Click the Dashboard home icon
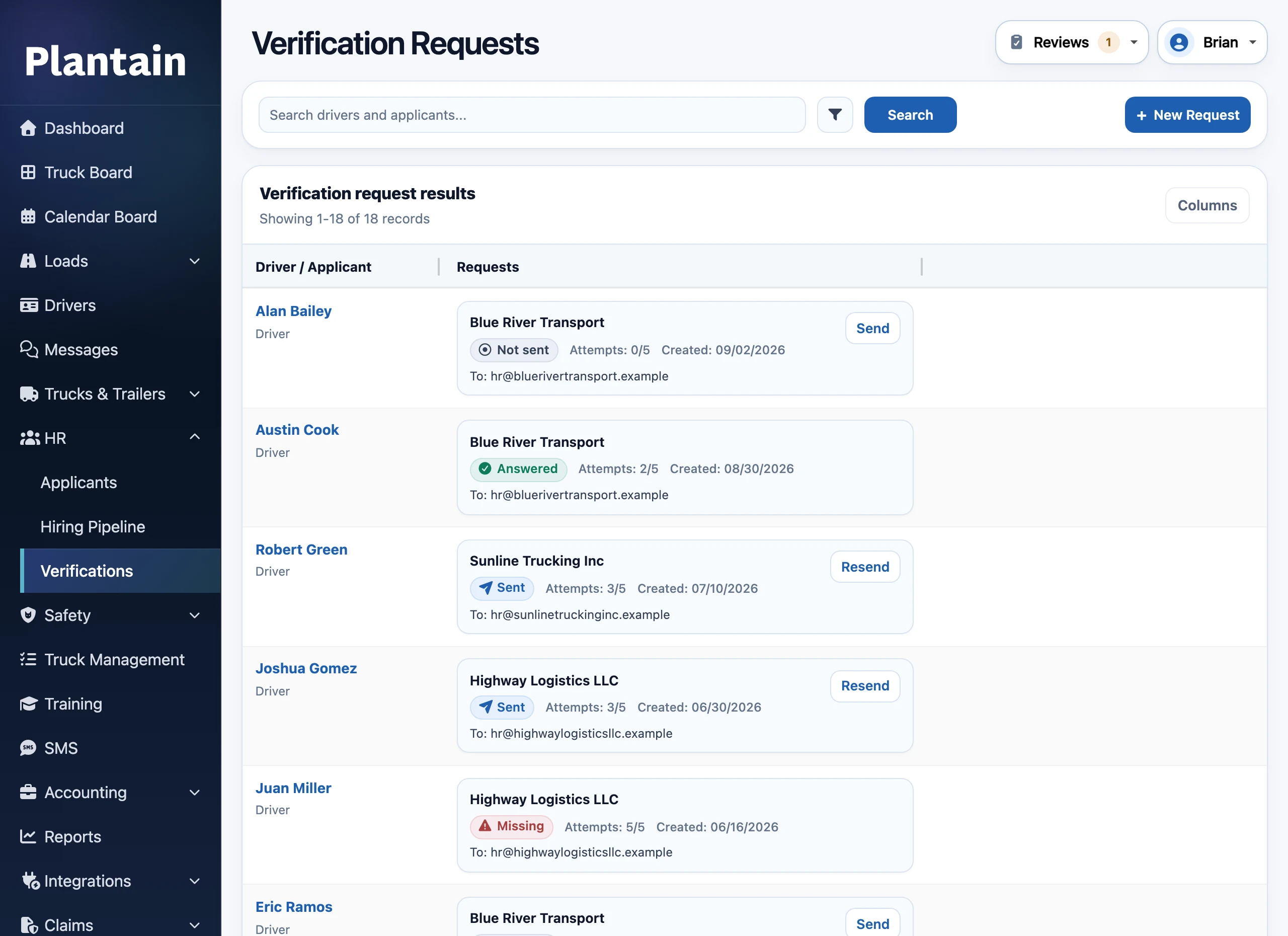The width and height of the screenshot is (1288, 936). 28,128
